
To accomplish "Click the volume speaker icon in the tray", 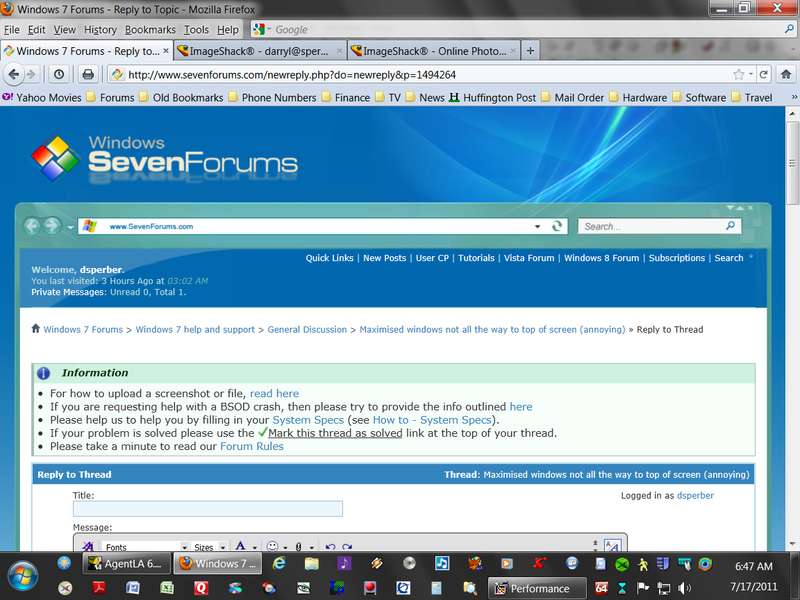I will click(x=685, y=588).
